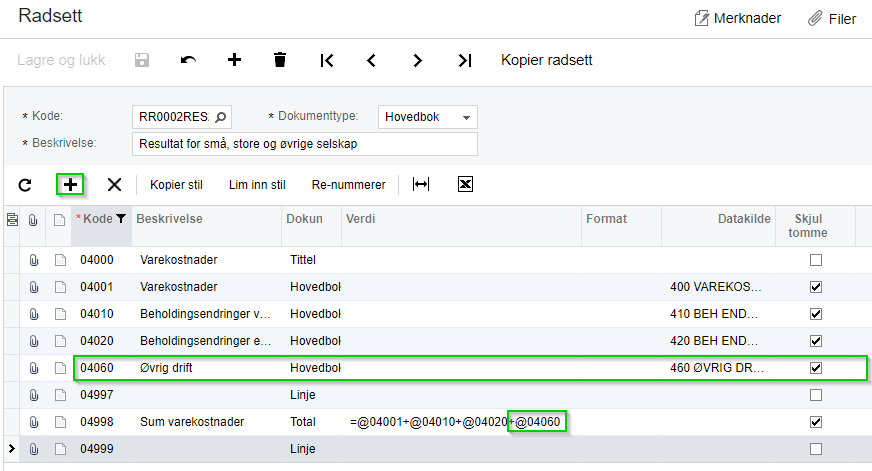Uncheck Skjul tomme for row 04060
The width and height of the screenshot is (872, 471).
tap(816, 368)
